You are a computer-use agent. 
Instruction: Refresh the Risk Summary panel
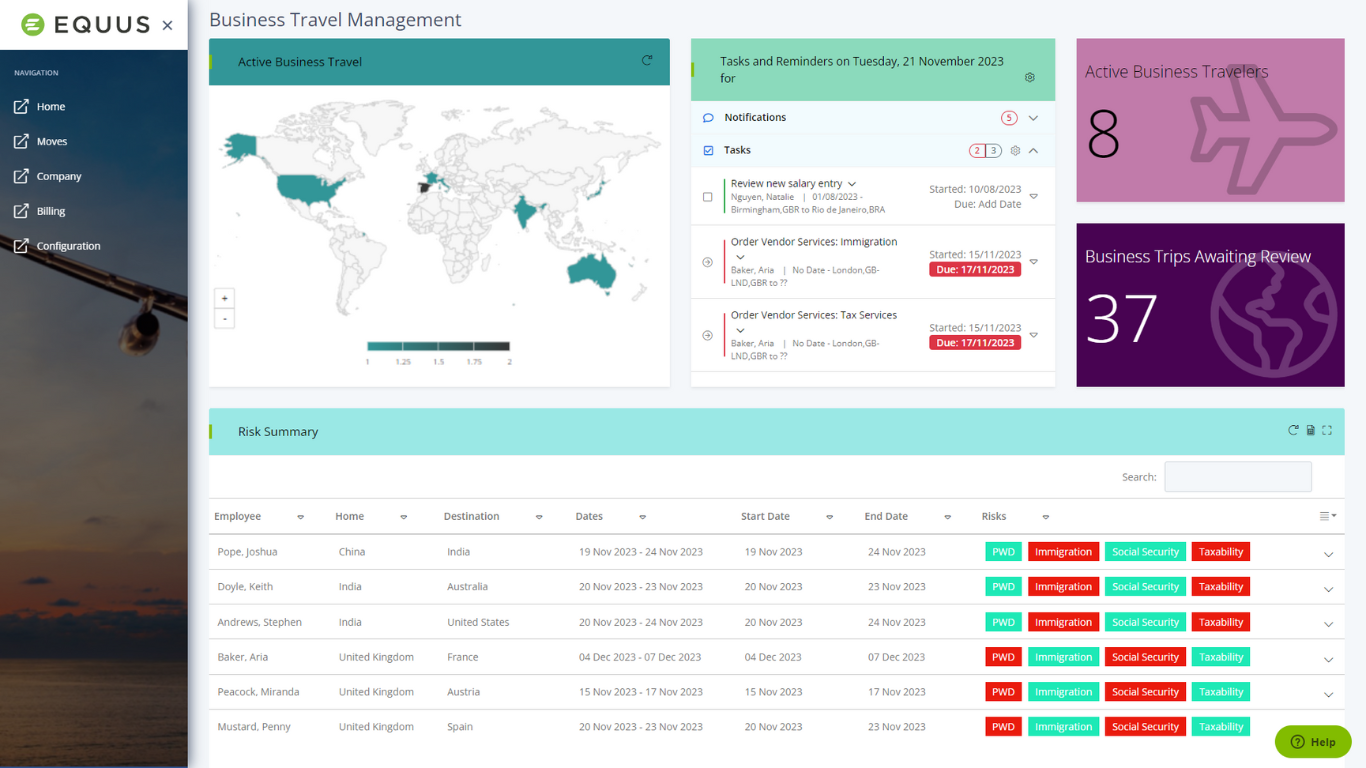(x=1293, y=431)
